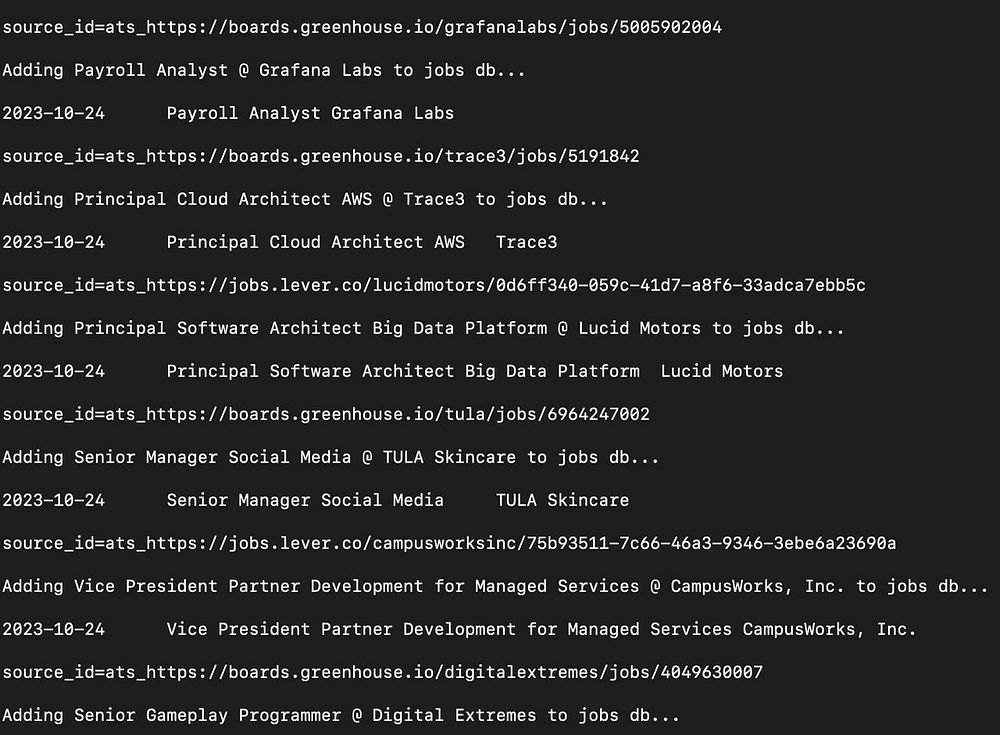This screenshot has width=1000, height=735.
Task: Click the date on the Payroll Analyst row
Action: (54, 113)
